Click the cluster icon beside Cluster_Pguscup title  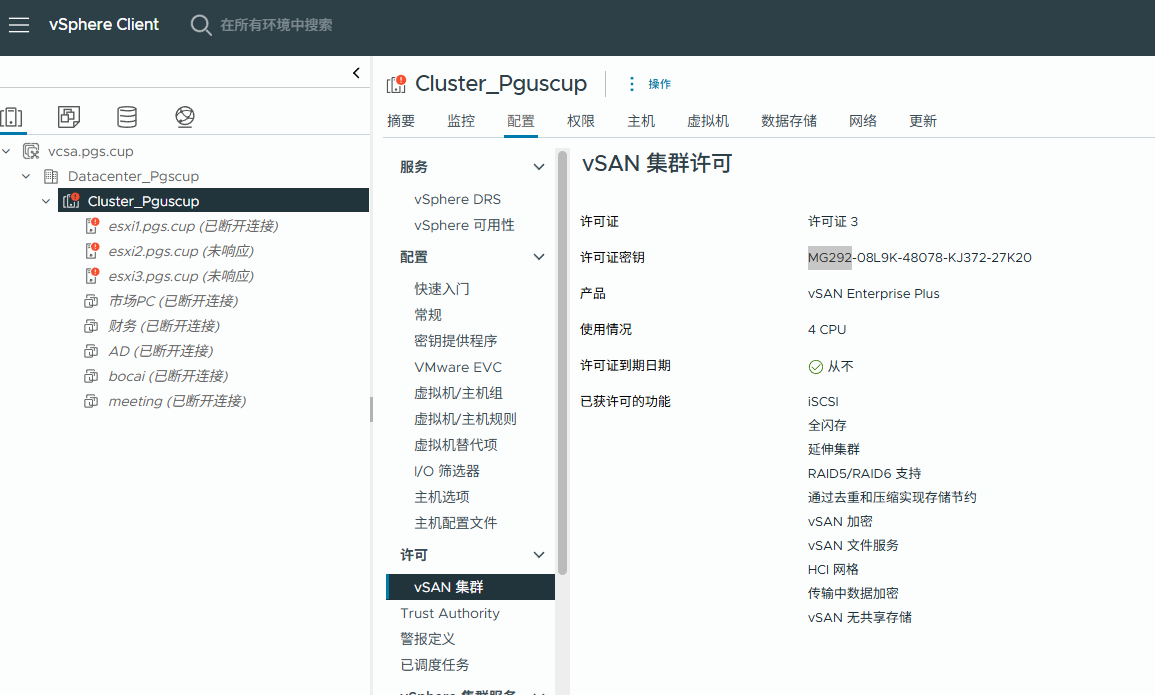click(x=396, y=84)
